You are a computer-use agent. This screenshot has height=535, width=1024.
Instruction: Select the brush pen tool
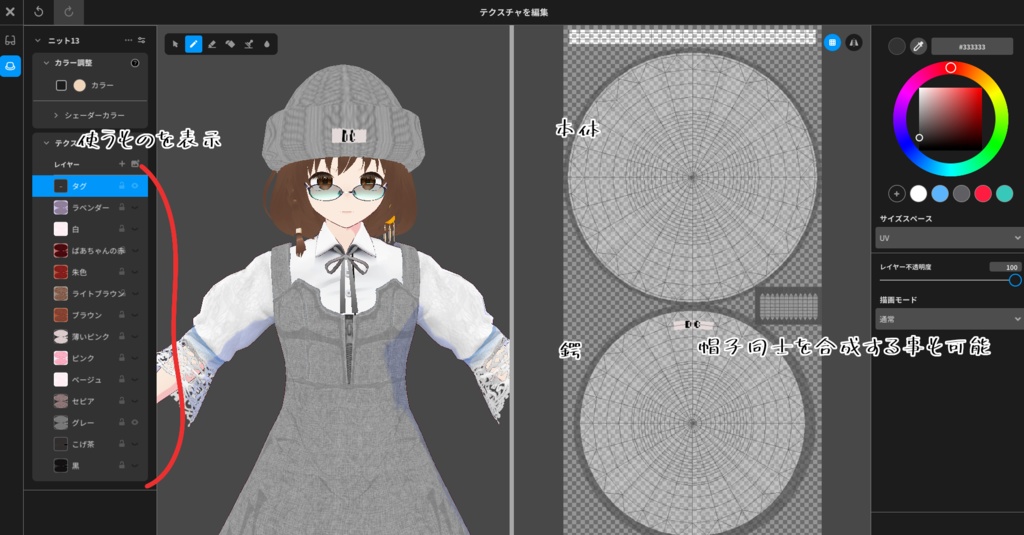click(x=193, y=44)
